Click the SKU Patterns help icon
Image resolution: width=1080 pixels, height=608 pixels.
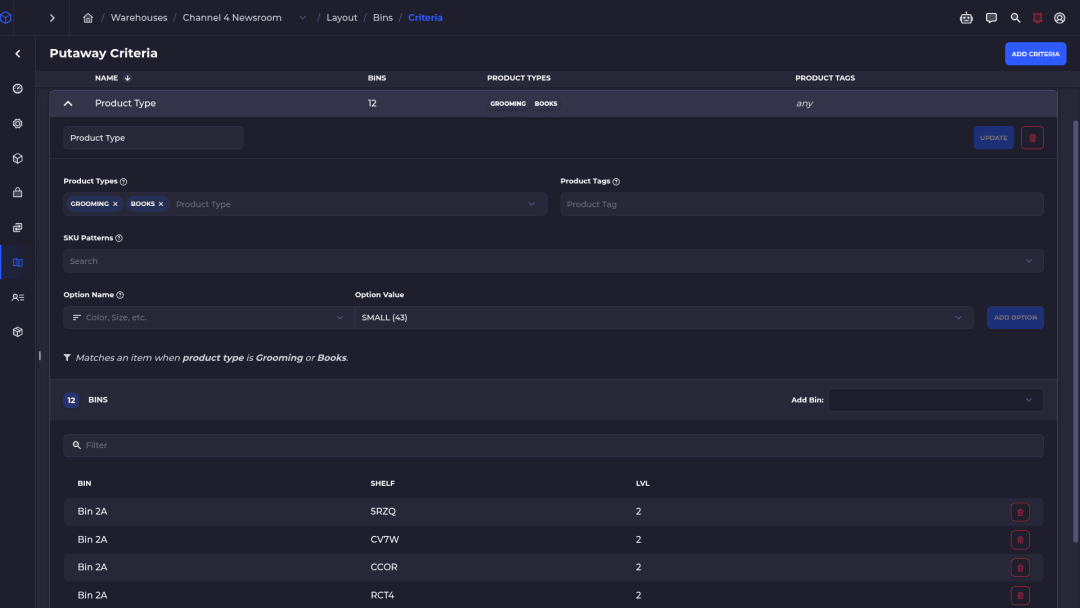tap(119, 238)
